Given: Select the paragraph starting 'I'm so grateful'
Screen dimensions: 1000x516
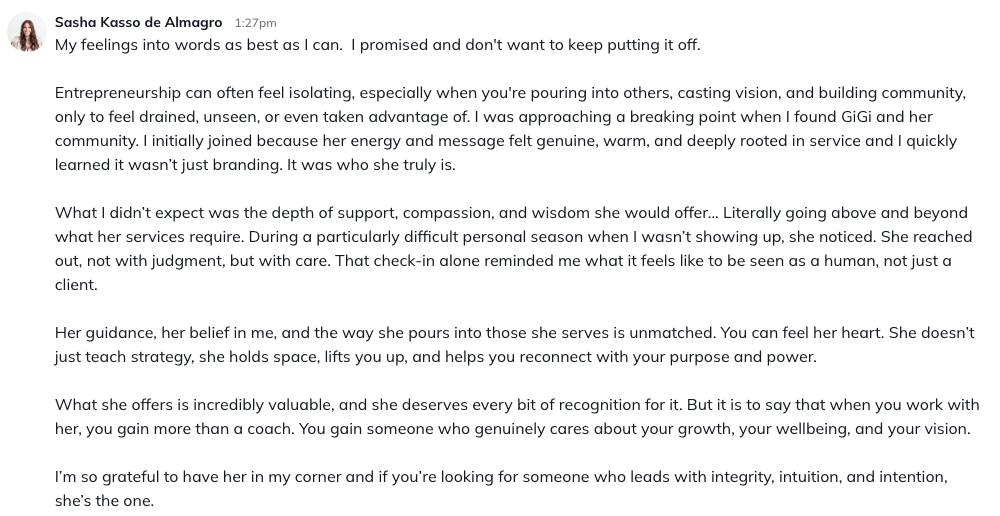Looking at the screenshot, I should 501,489.
